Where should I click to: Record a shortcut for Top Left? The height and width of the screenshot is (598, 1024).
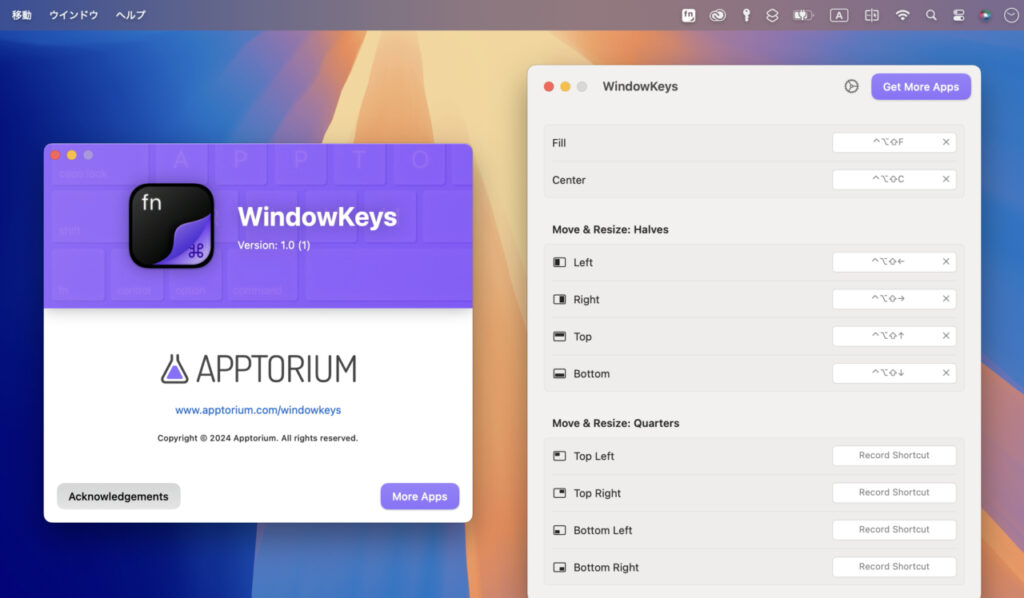893,456
